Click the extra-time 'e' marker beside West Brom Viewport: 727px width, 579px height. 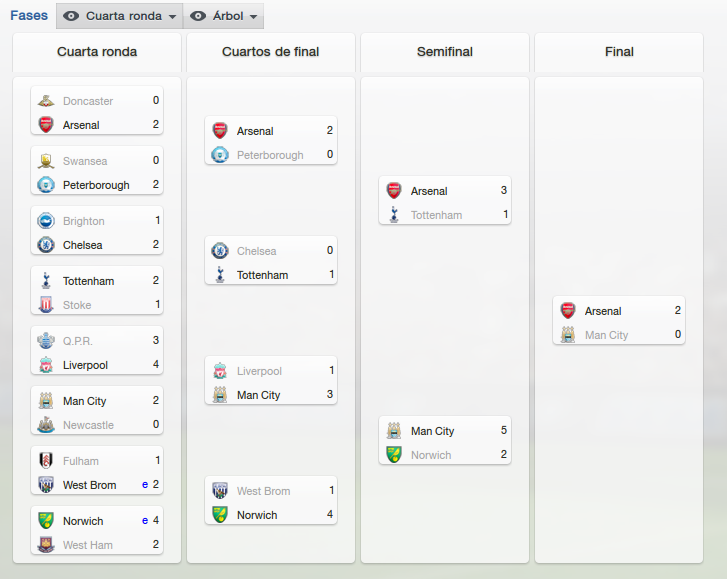pyautogui.click(x=145, y=484)
